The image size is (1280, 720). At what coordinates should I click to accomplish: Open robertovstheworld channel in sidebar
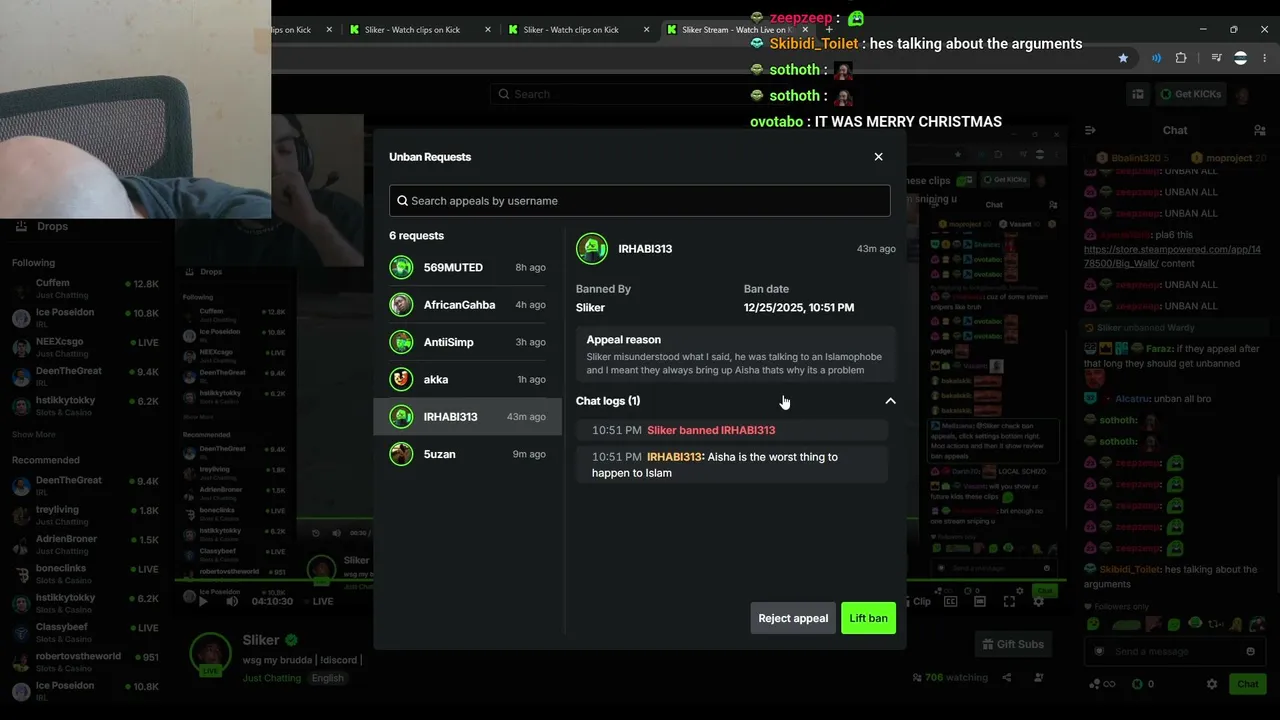(x=87, y=661)
